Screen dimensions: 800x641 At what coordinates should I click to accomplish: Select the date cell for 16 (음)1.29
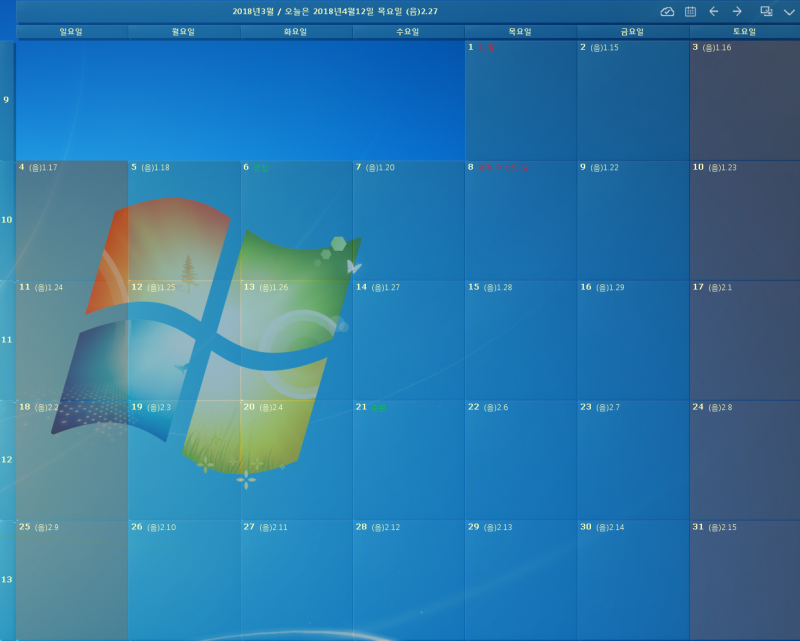(633, 340)
